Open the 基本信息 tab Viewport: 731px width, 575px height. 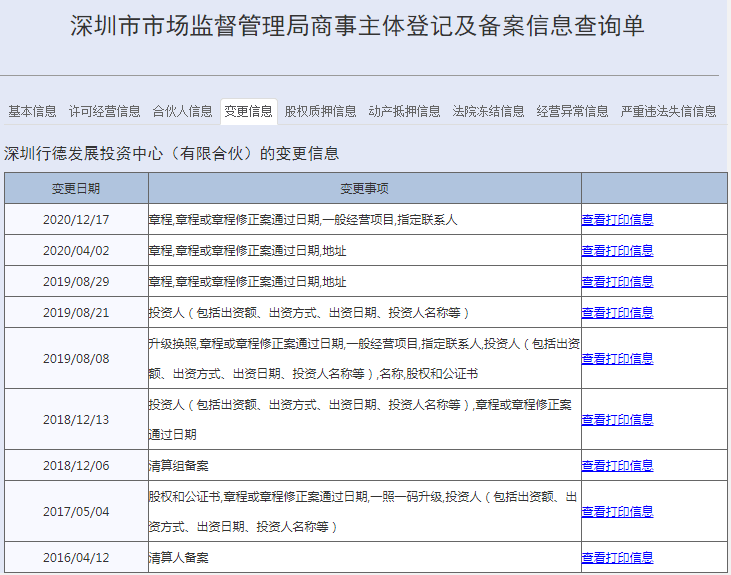click(32, 111)
